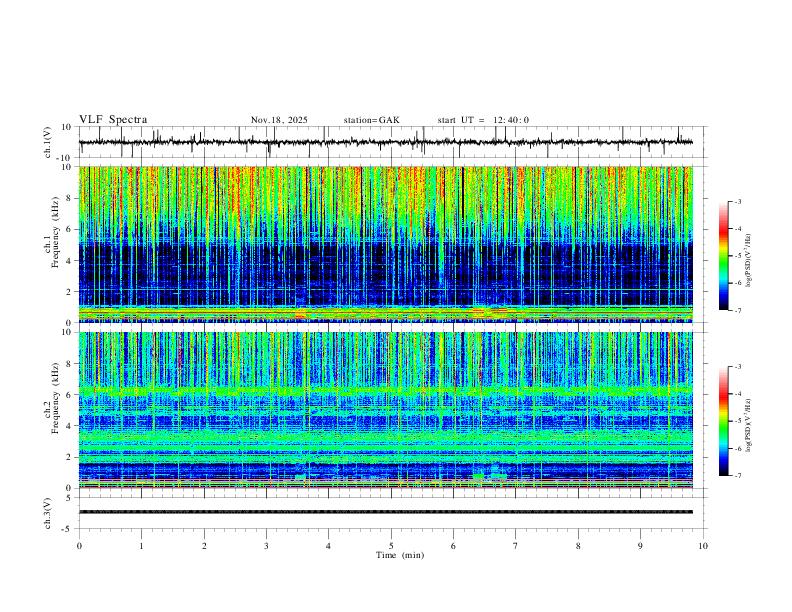This screenshot has width=792, height=612.
Task: Click the time axis tick label "2"
Action: (x=204, y=546)
